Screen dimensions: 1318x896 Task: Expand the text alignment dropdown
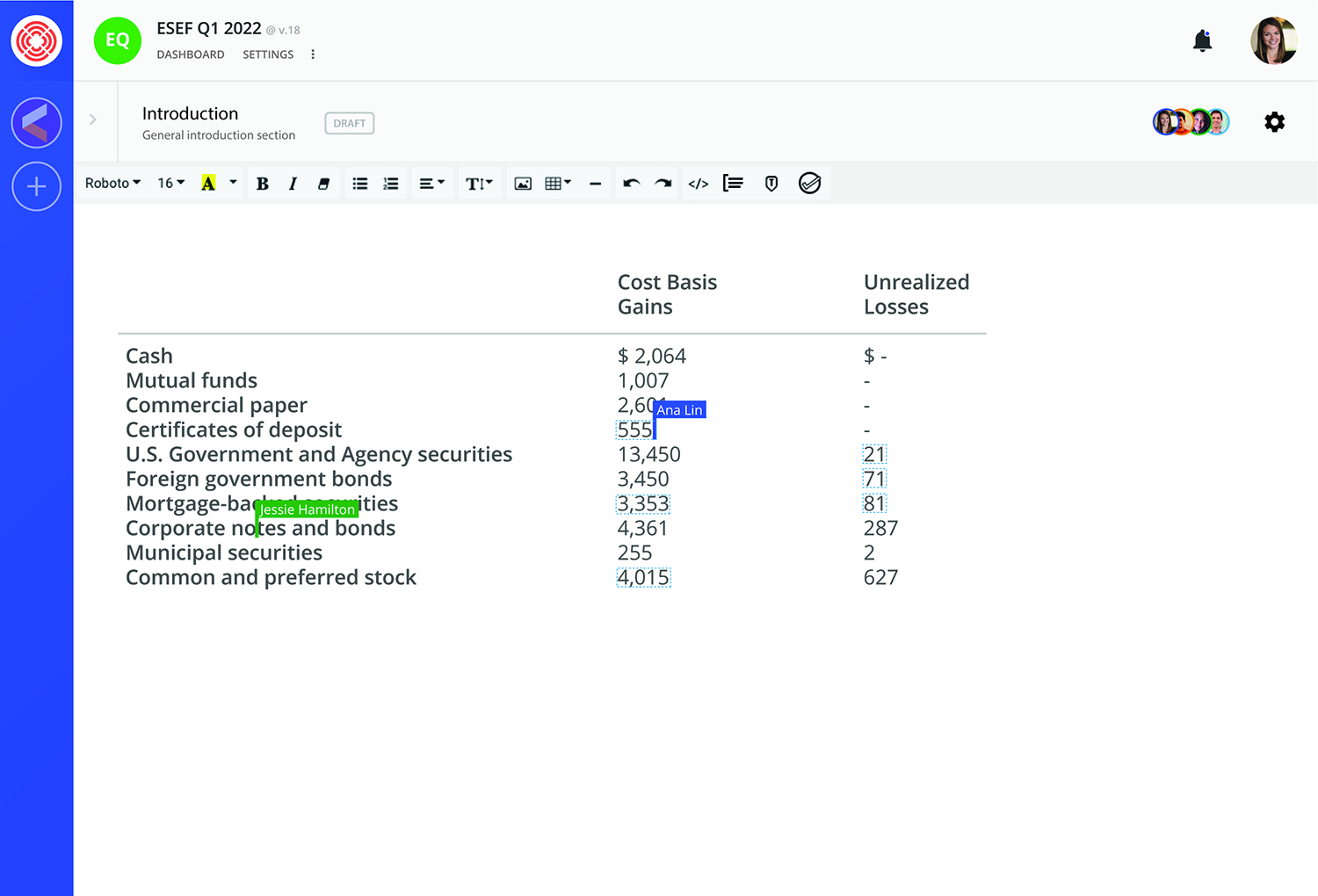(x=431, y=184)
